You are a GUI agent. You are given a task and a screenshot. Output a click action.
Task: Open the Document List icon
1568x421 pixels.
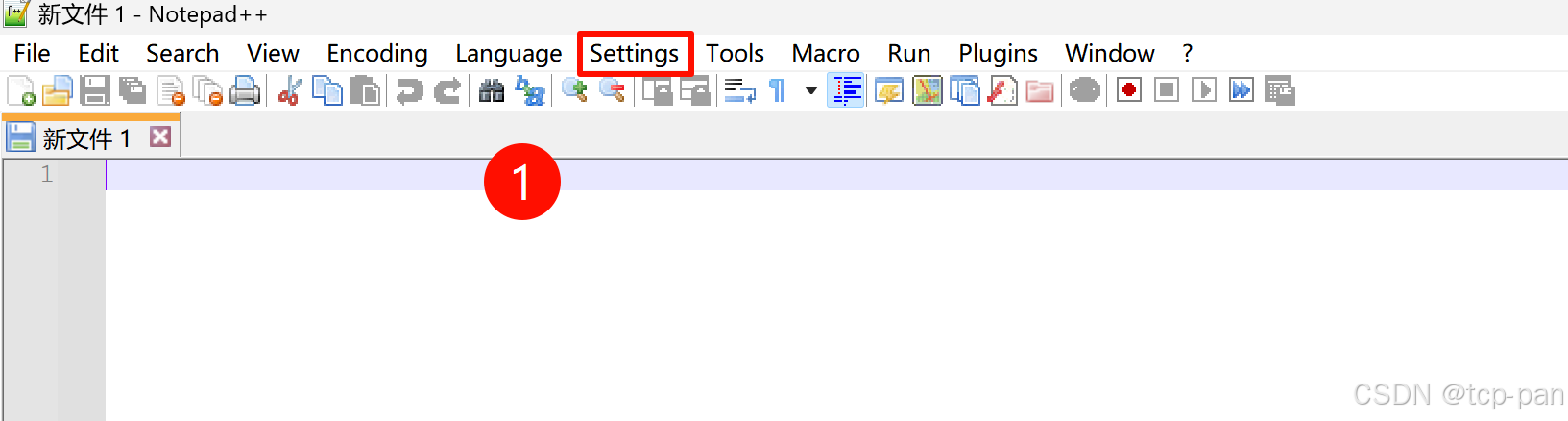pos(965,91)
